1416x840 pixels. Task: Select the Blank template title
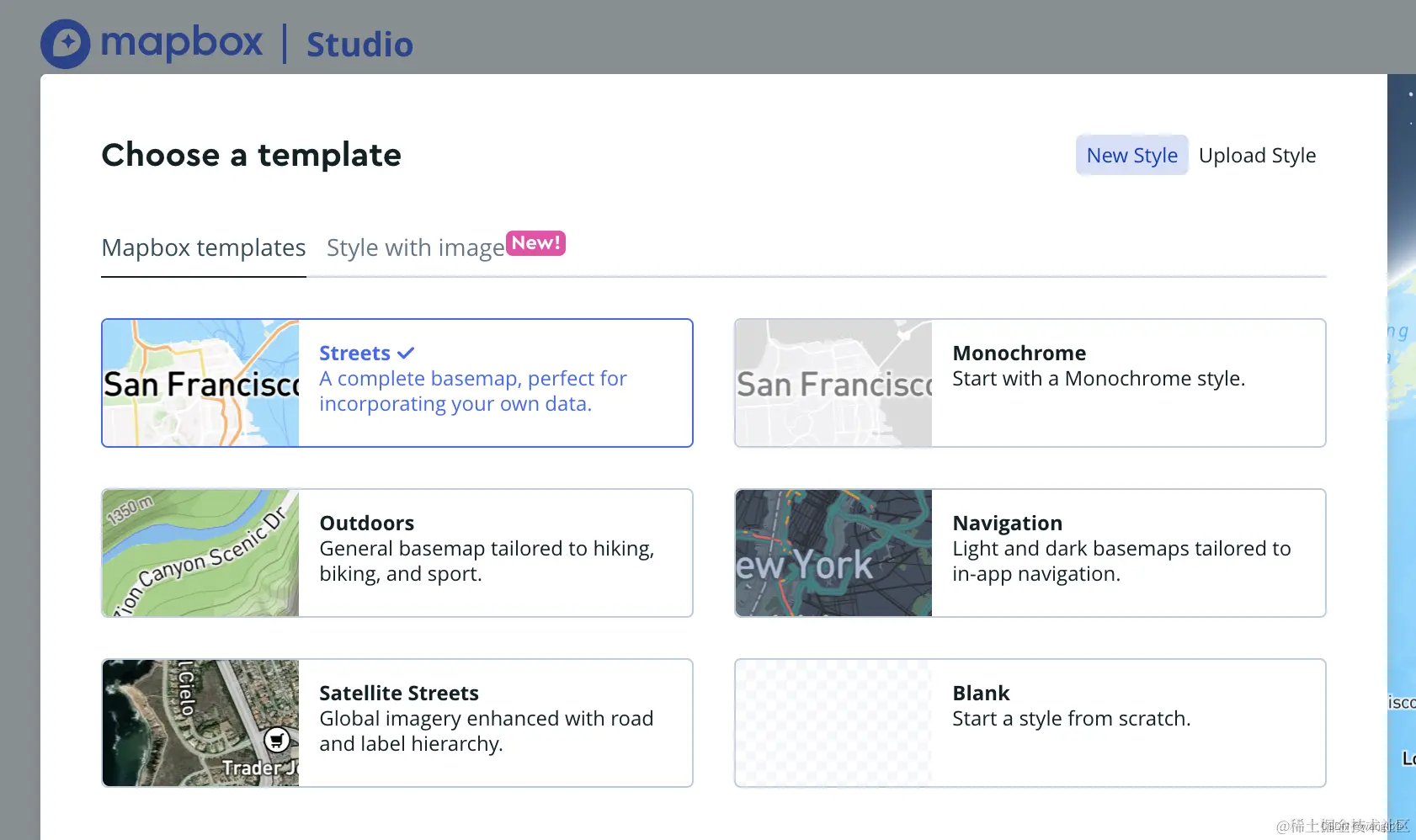pyautogui.click(x=981, y=693)
